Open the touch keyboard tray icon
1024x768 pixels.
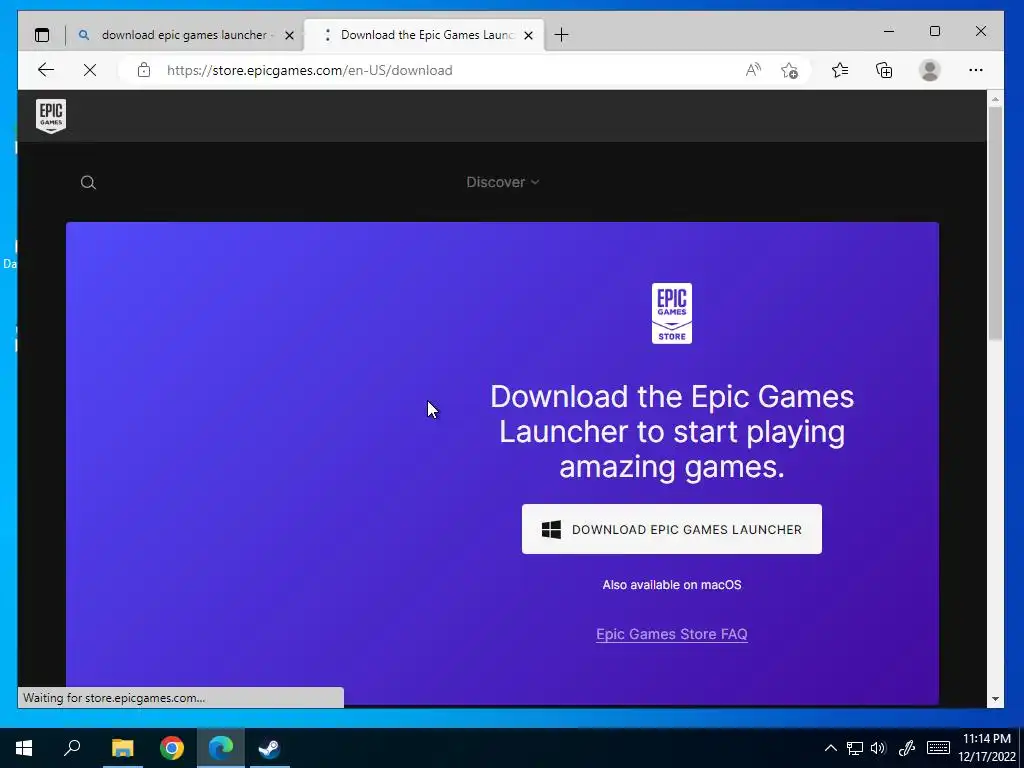(x=938, y=748)
